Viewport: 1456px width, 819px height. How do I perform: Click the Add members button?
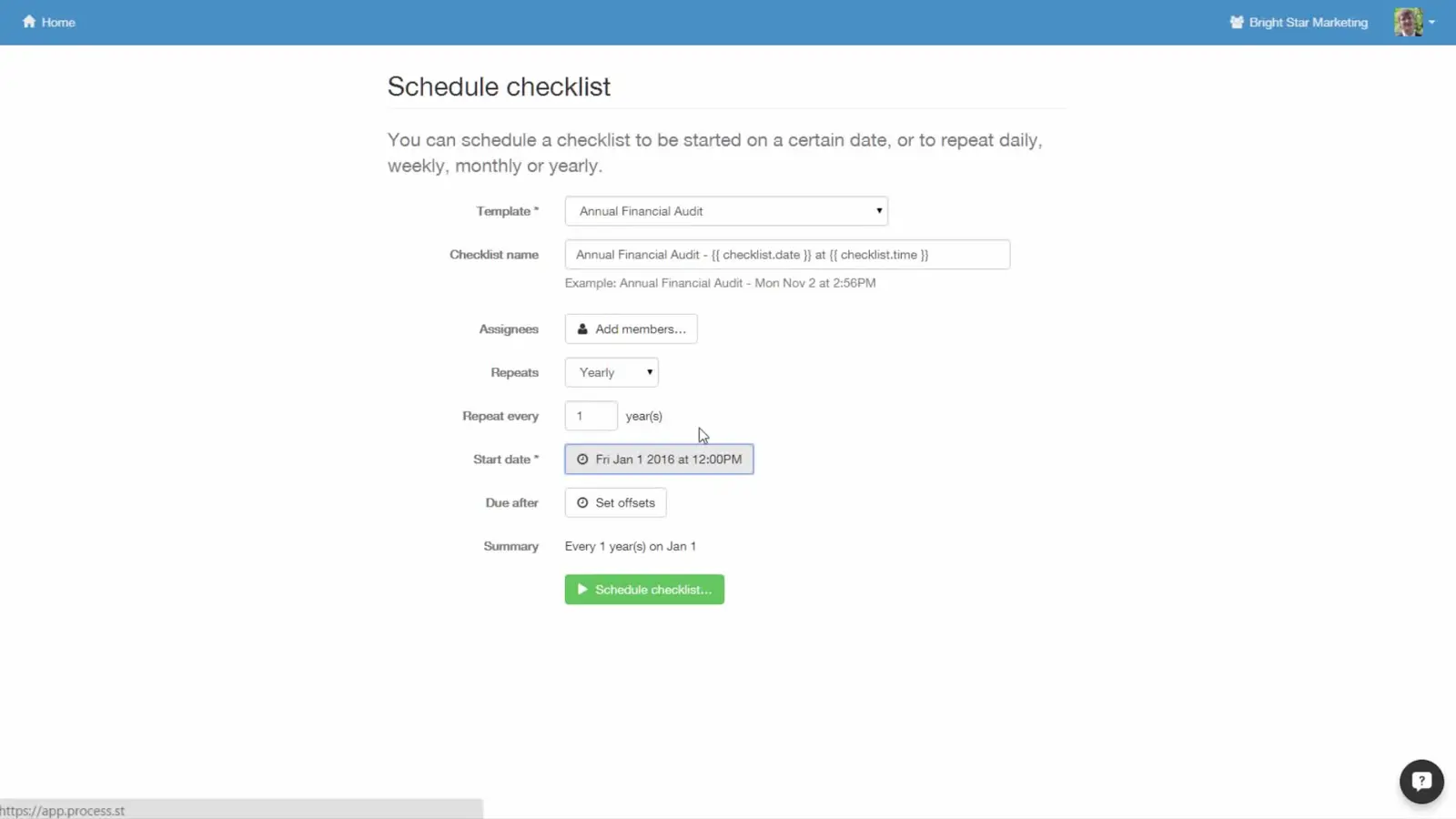(x=631, y=329)
